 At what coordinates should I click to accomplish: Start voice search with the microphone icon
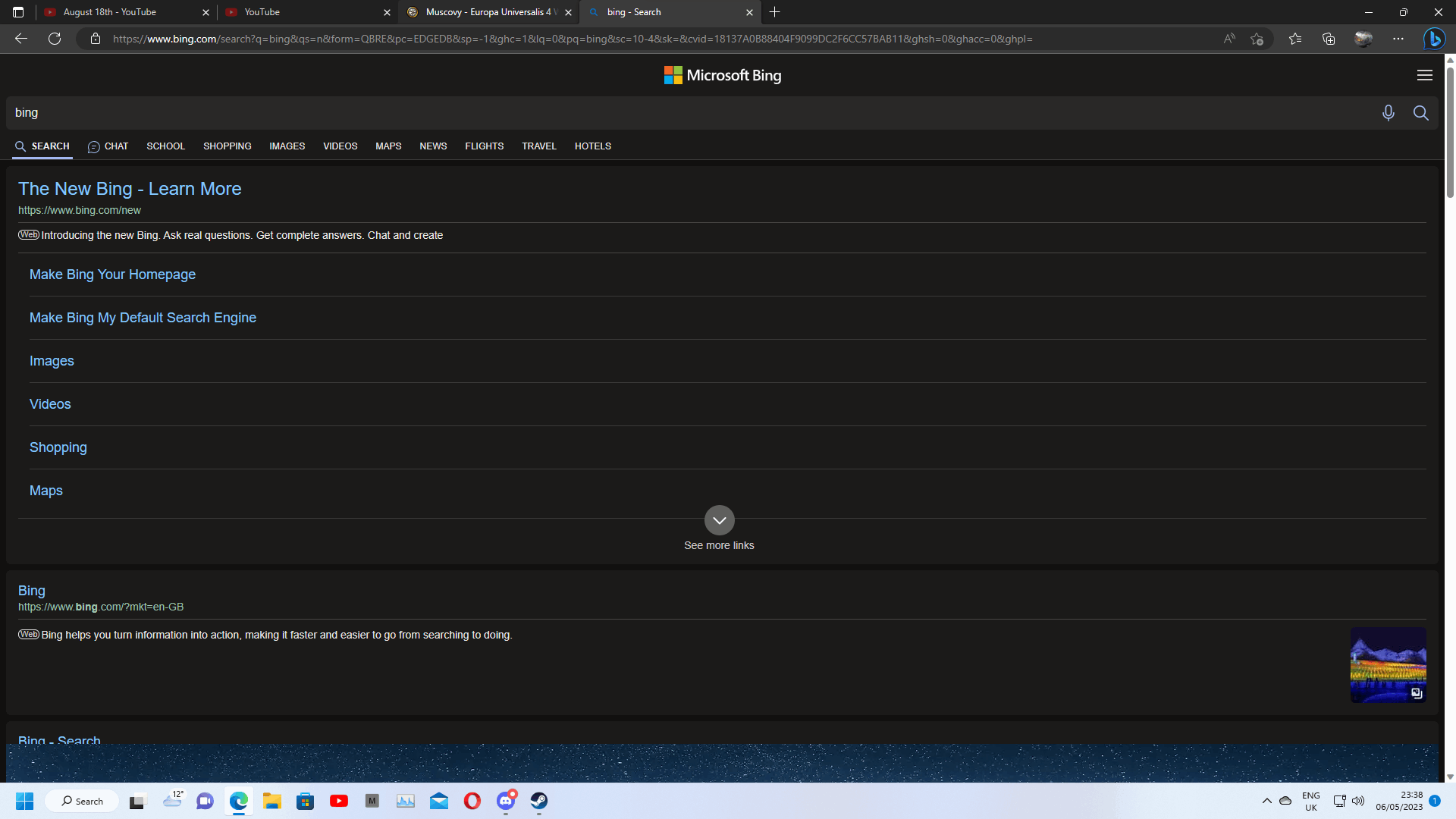1388,112
